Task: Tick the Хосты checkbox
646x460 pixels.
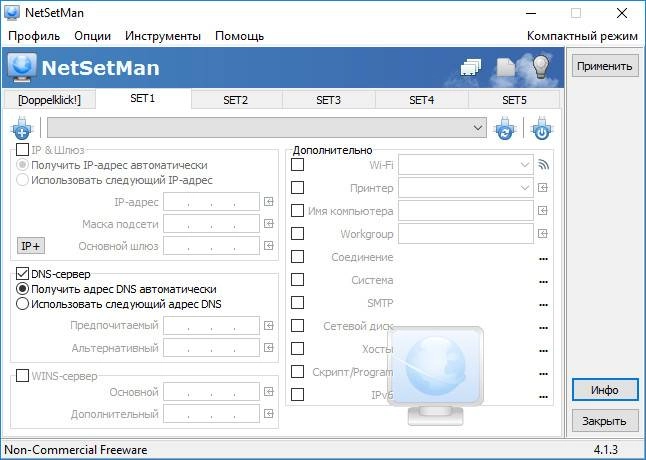Action: pyautogui.click(x=297, y=348)
